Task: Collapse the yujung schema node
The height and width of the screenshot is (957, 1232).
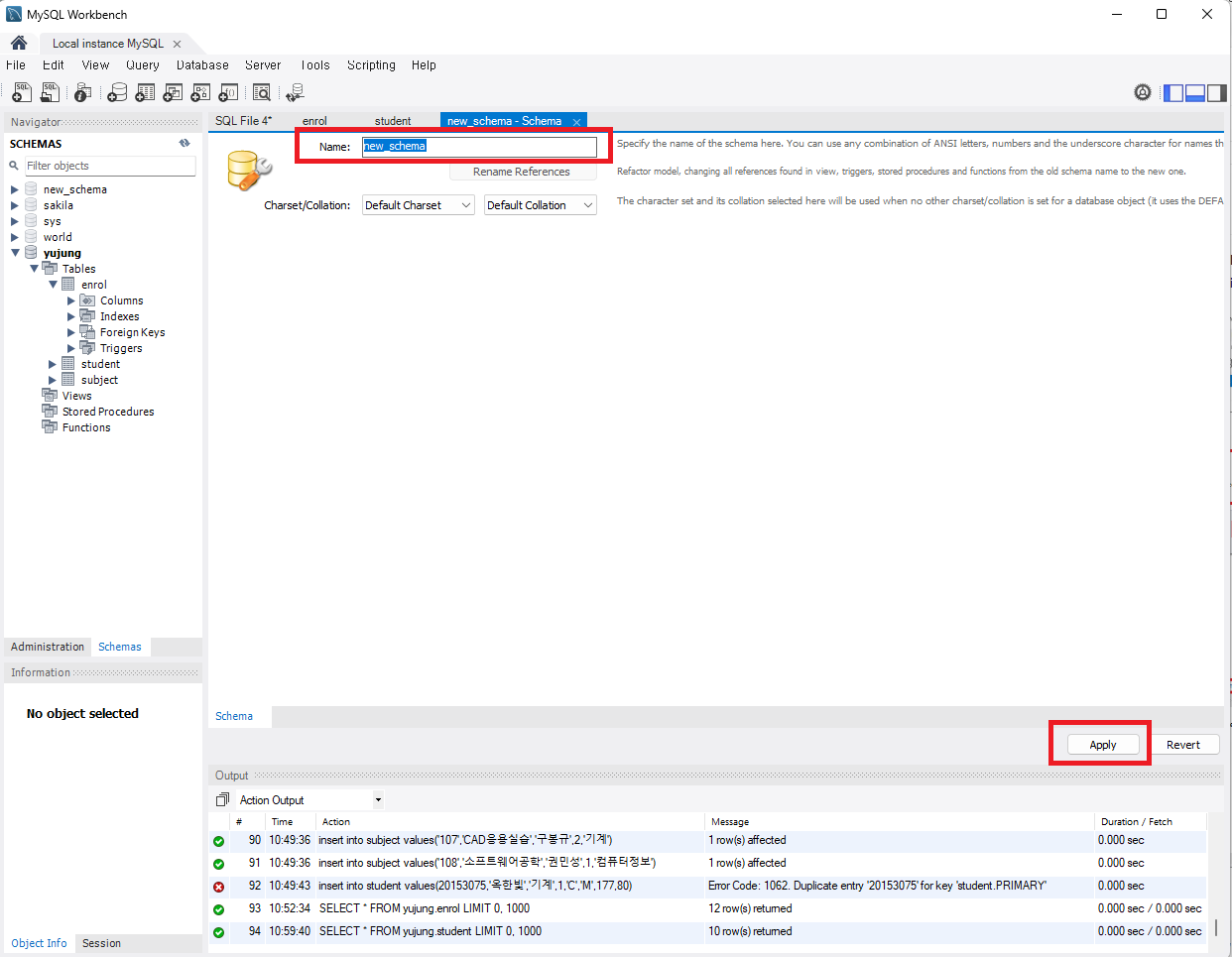Action: [15, 253]
